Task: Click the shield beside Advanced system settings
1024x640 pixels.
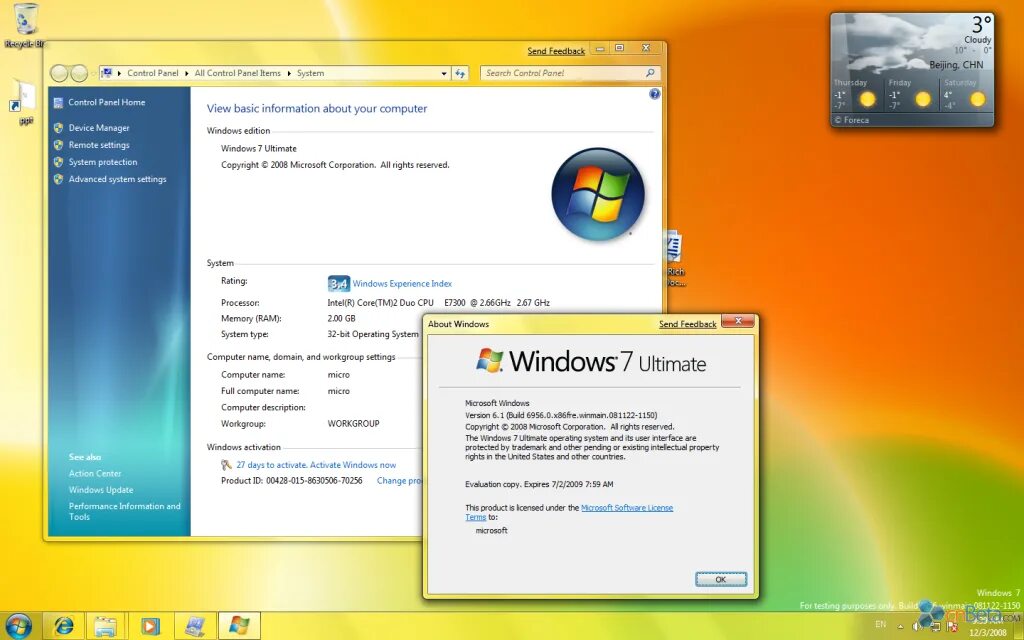Action: coord(58,179)
